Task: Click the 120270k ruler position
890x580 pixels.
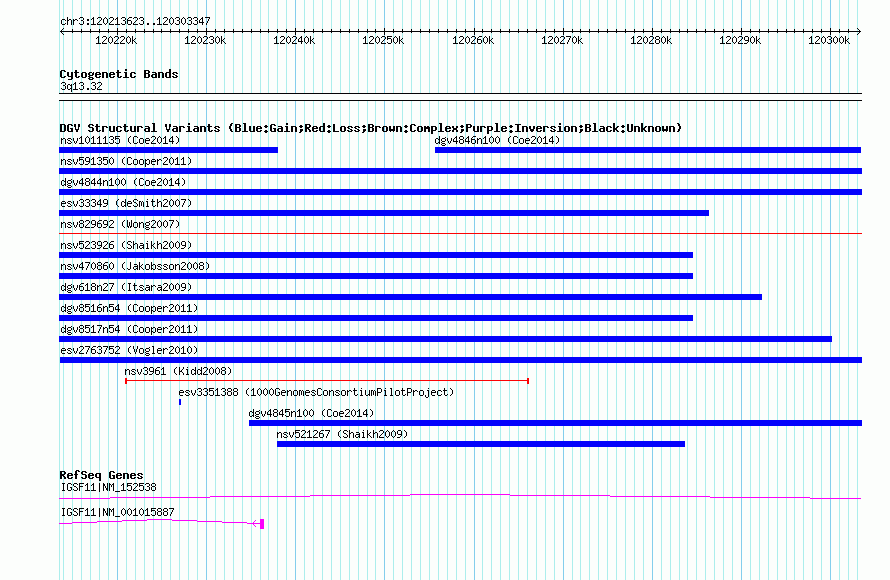Action: point(562,40)
